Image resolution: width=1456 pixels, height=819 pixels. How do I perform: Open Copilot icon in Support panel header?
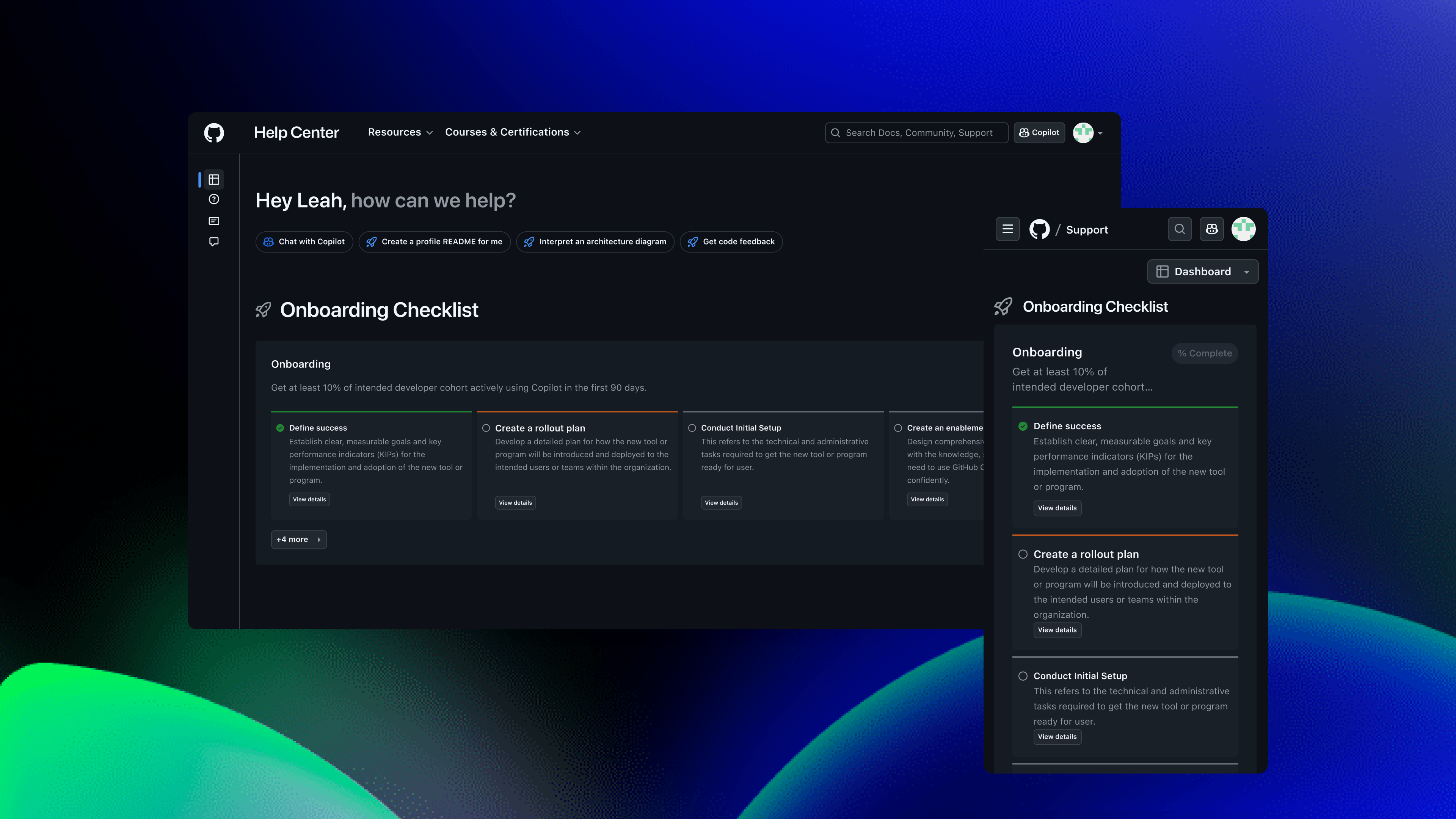point(1211,229)
